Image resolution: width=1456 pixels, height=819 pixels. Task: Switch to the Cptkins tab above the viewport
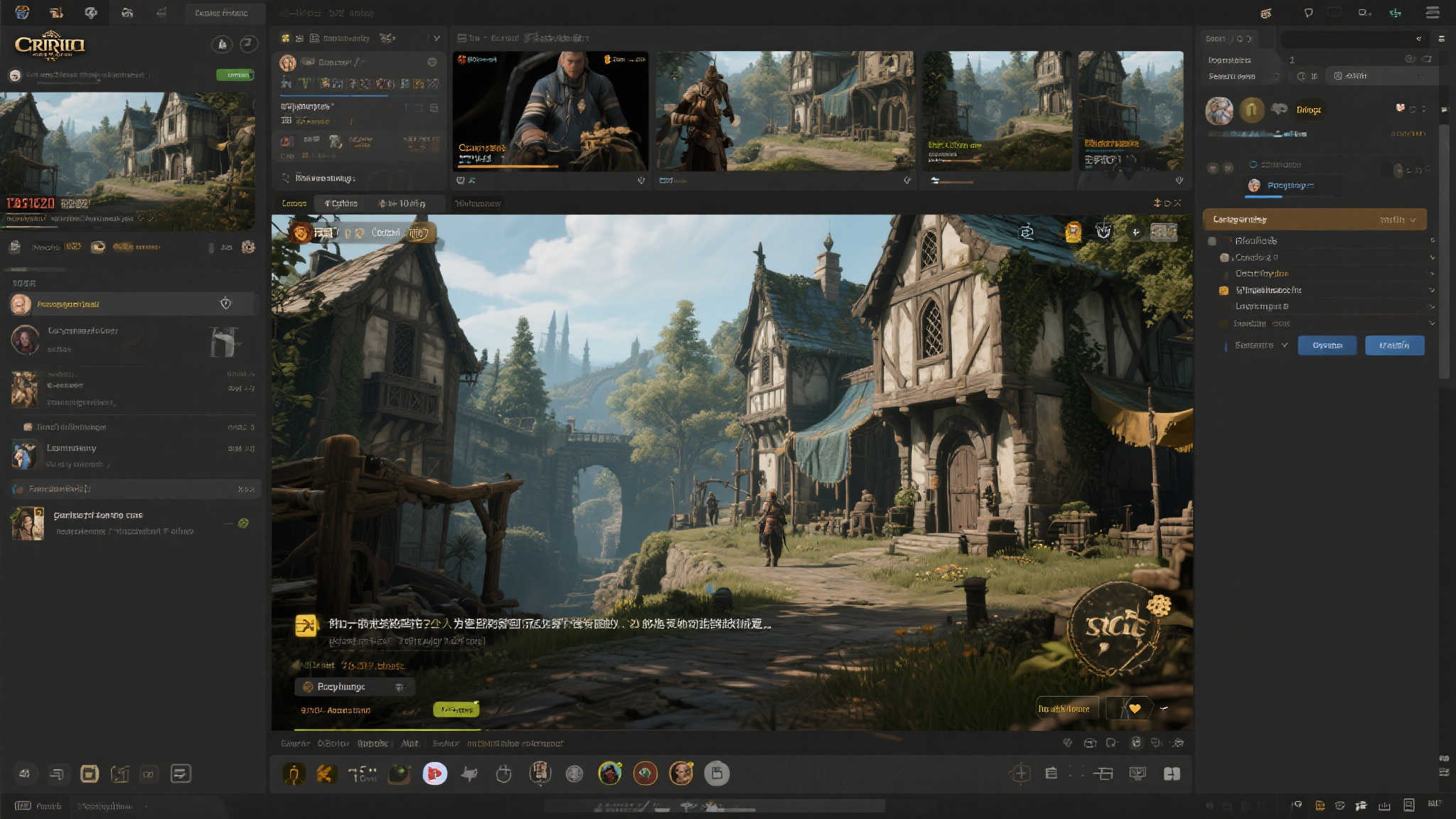coord(341,203)
